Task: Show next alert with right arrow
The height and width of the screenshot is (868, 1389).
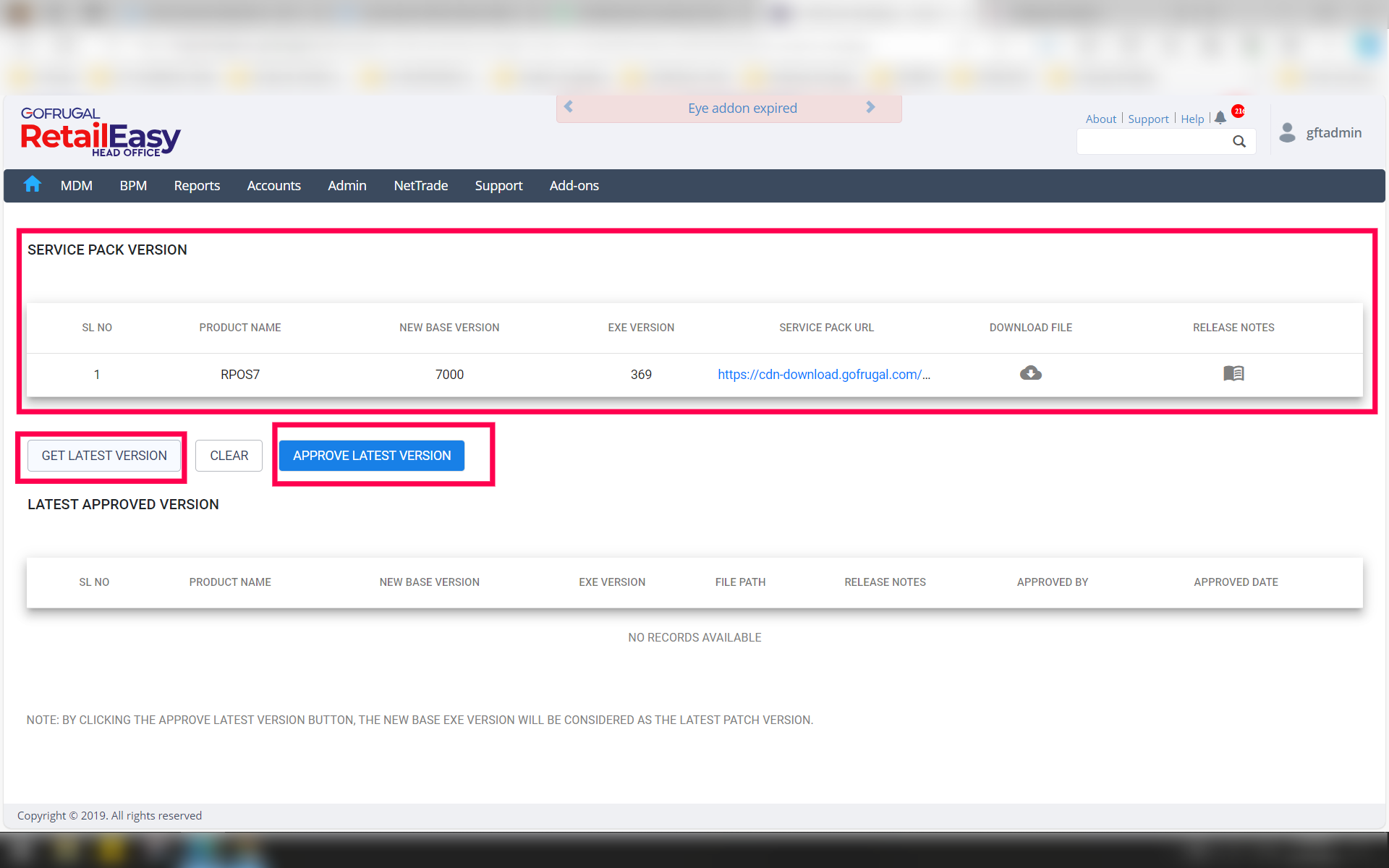Action: (x=870, y=107)
